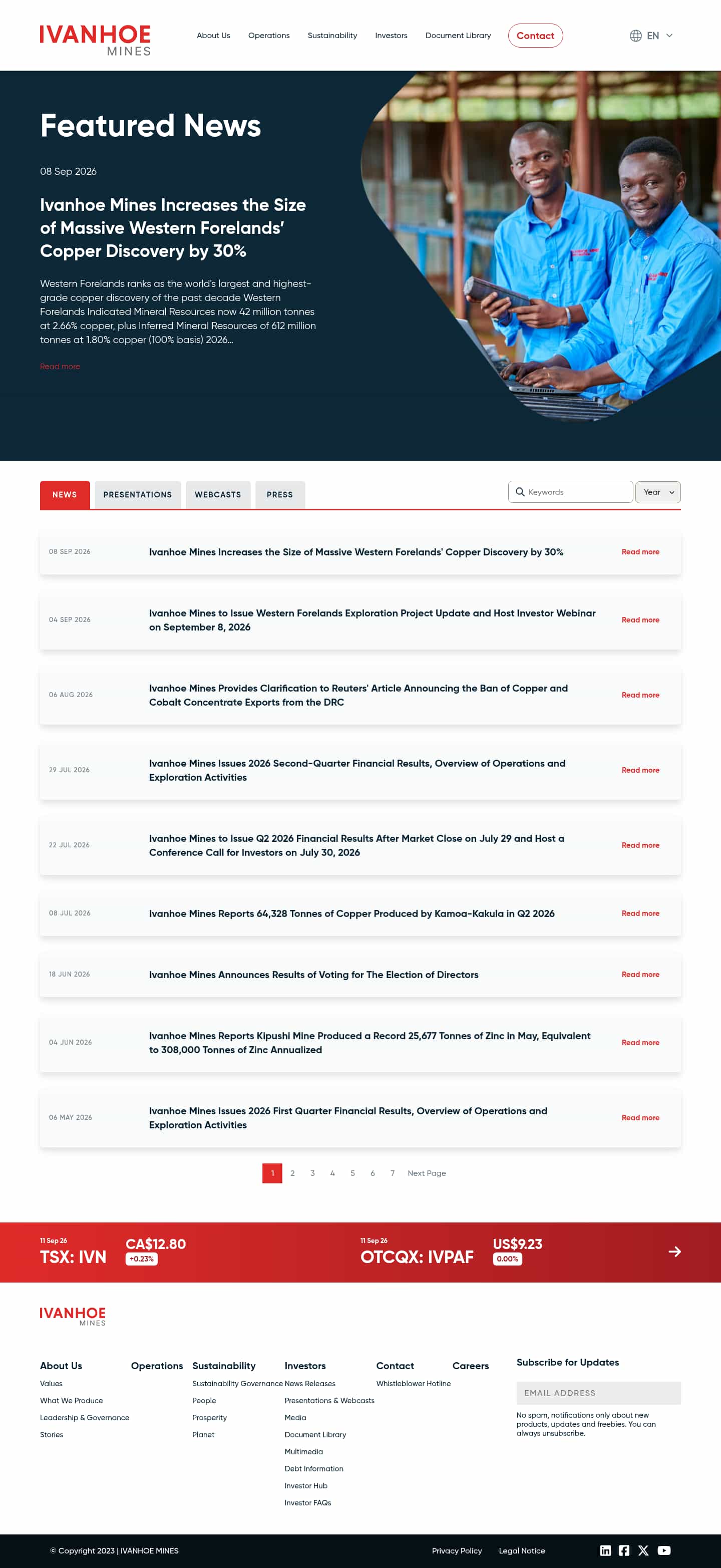Go to page 4 of news results

pos(333,1173)
